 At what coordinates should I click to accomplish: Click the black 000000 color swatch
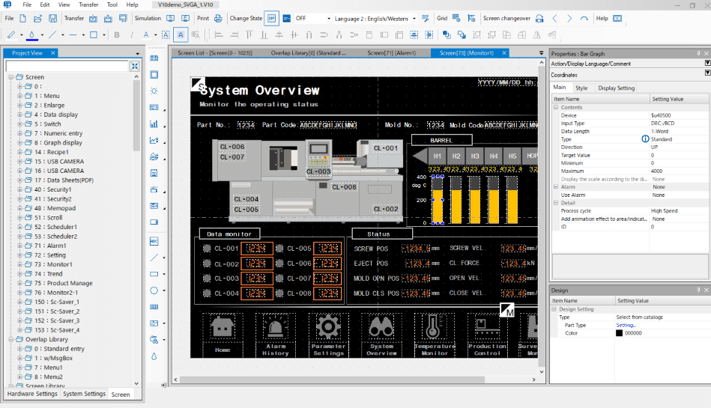click(619, 333)
